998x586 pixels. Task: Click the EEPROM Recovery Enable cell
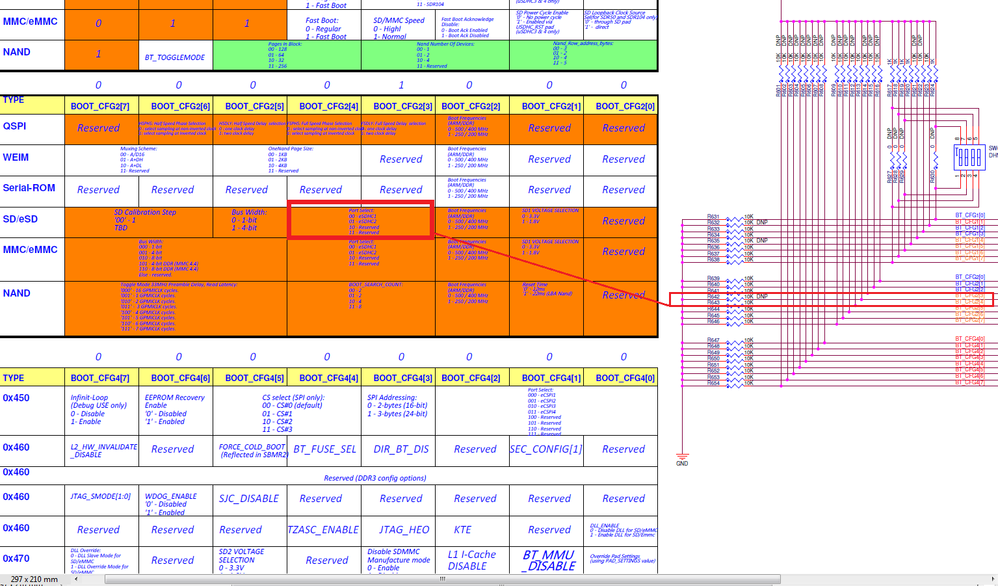[x=176, y=410]
